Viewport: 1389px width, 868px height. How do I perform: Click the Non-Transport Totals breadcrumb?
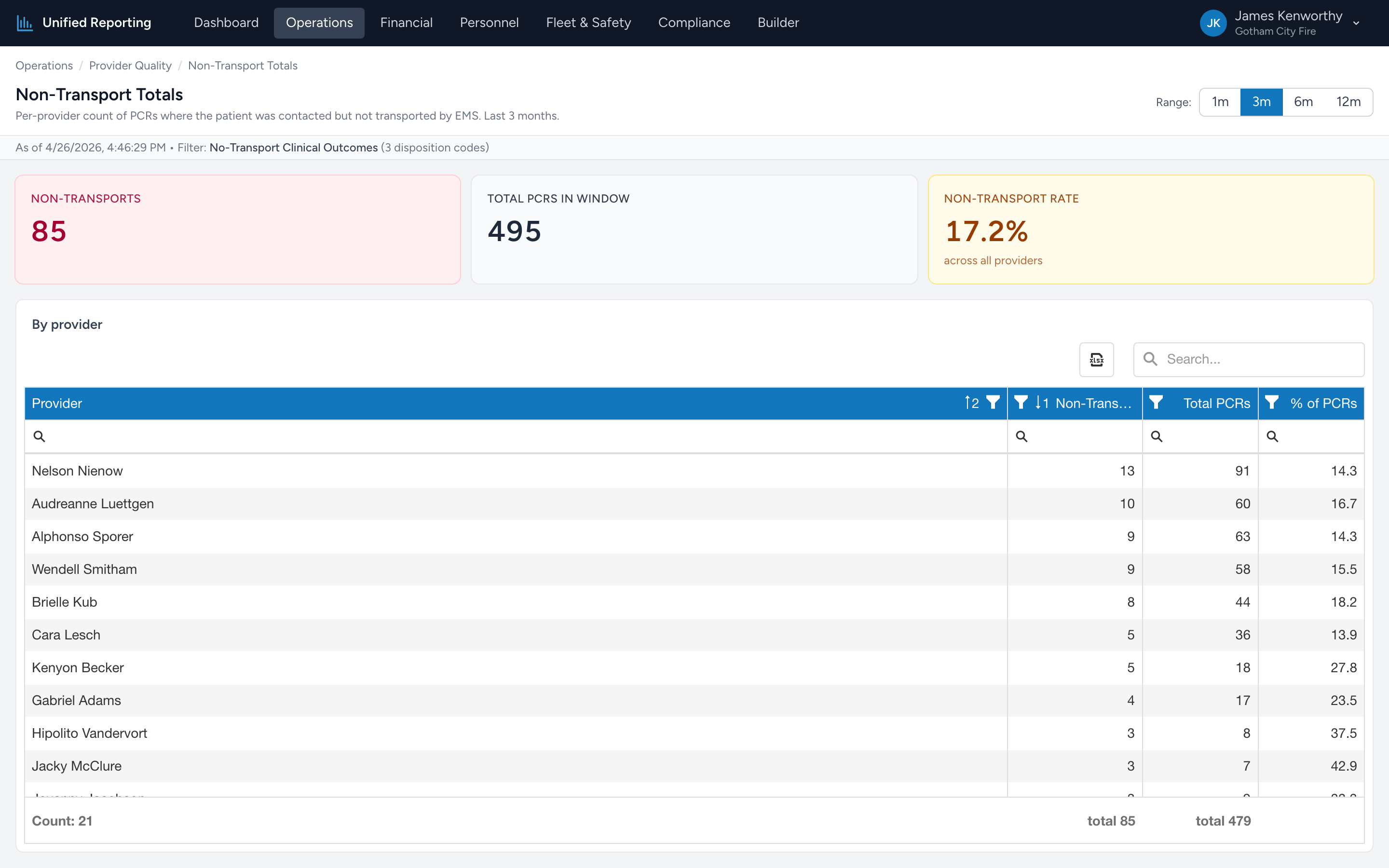click(243, 66)
